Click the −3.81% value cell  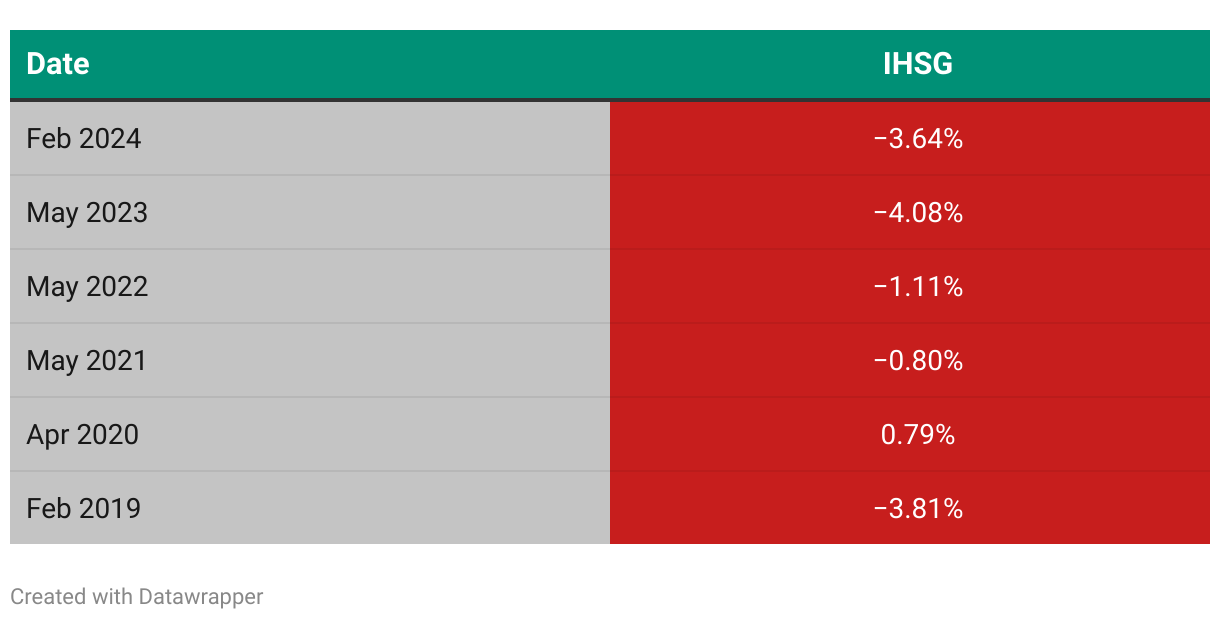click(x=910, y=508)
